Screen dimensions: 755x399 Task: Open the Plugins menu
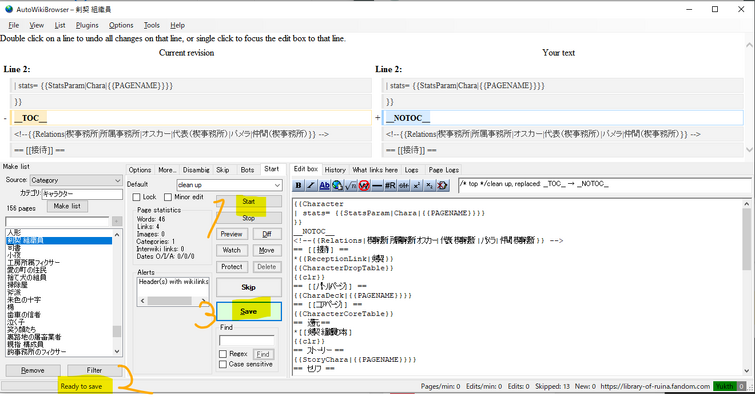[87, 25]
